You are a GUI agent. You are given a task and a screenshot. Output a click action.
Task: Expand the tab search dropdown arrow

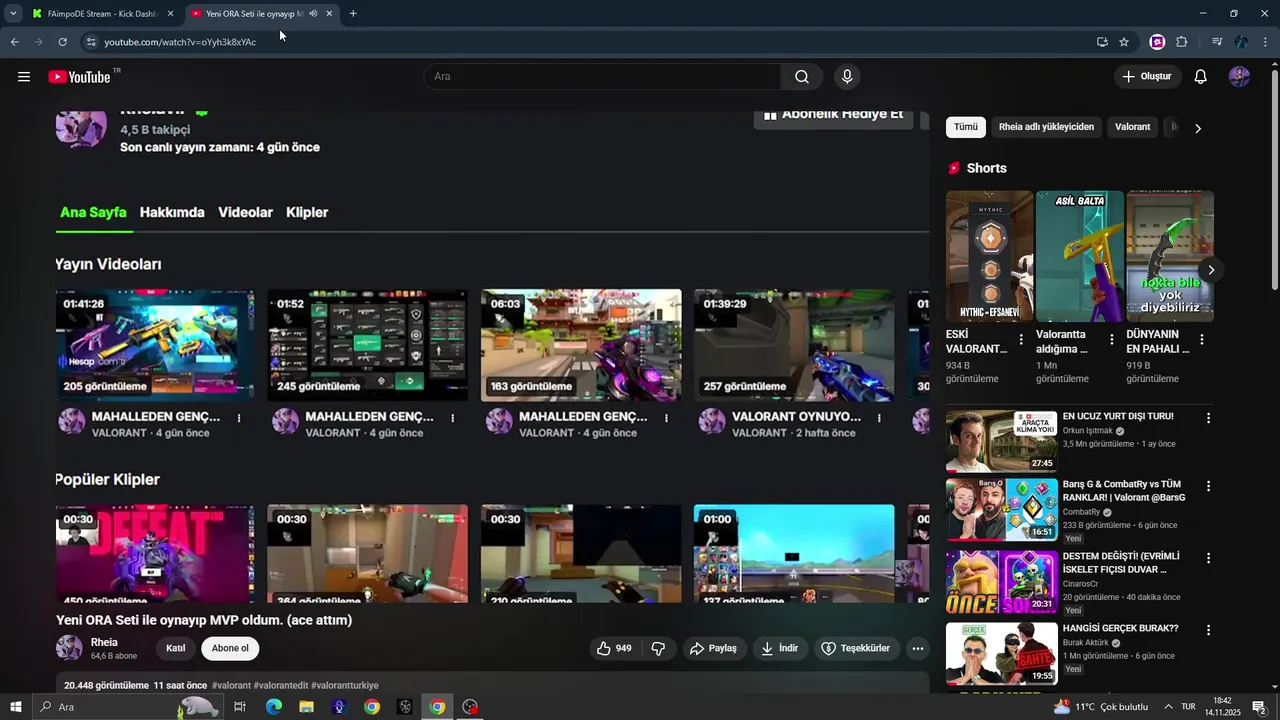coord(13,14)
